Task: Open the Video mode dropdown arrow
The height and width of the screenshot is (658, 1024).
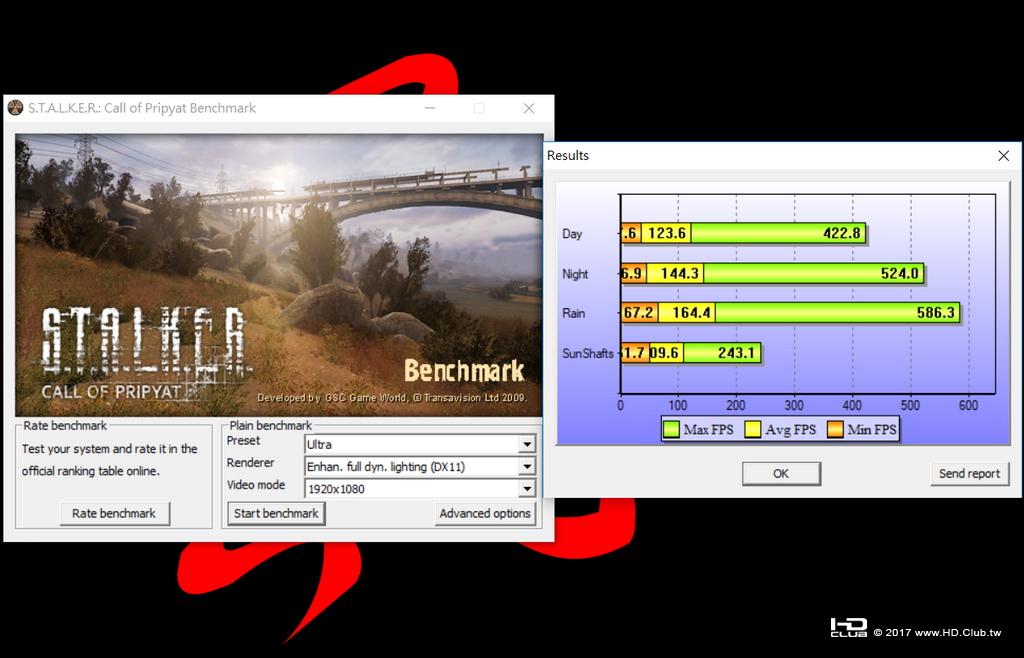Action: click(x=527, y=489)
